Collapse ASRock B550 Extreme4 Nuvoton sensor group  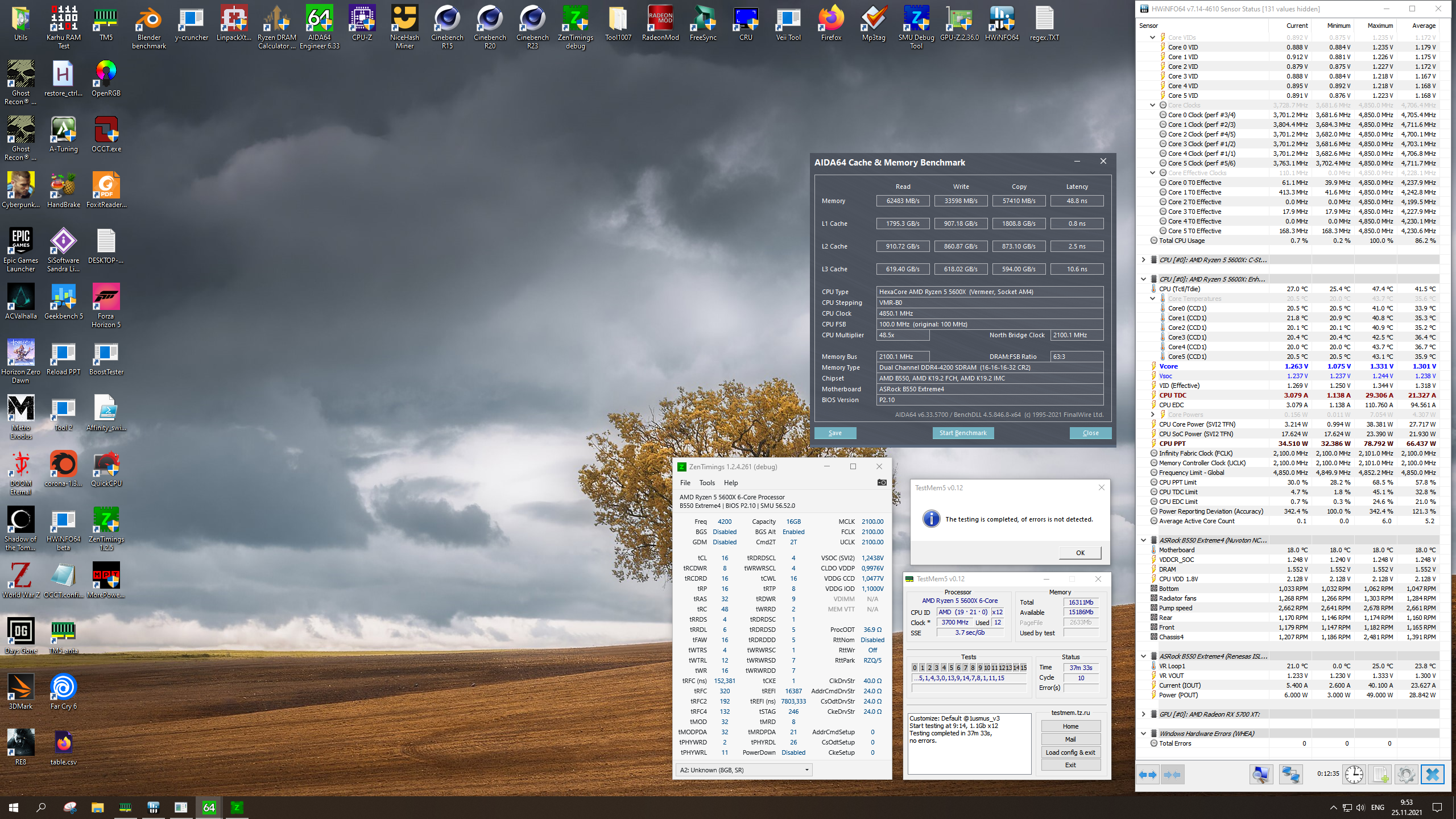(x=1144, y=540)
